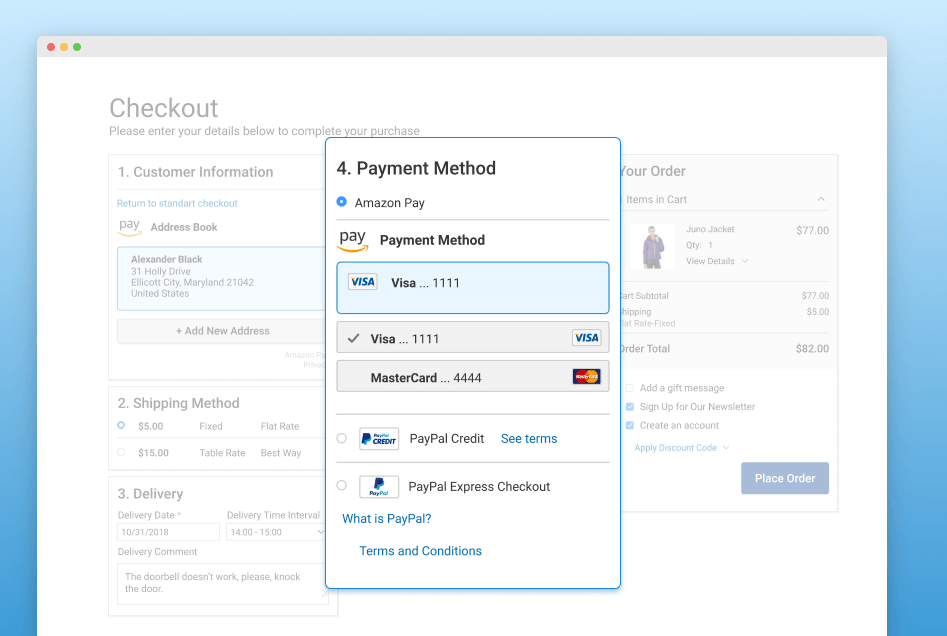Screen dimensions: 947x636
Task: Click the Amazon Pay logo beside Address Book
Action: pos(129,227)
